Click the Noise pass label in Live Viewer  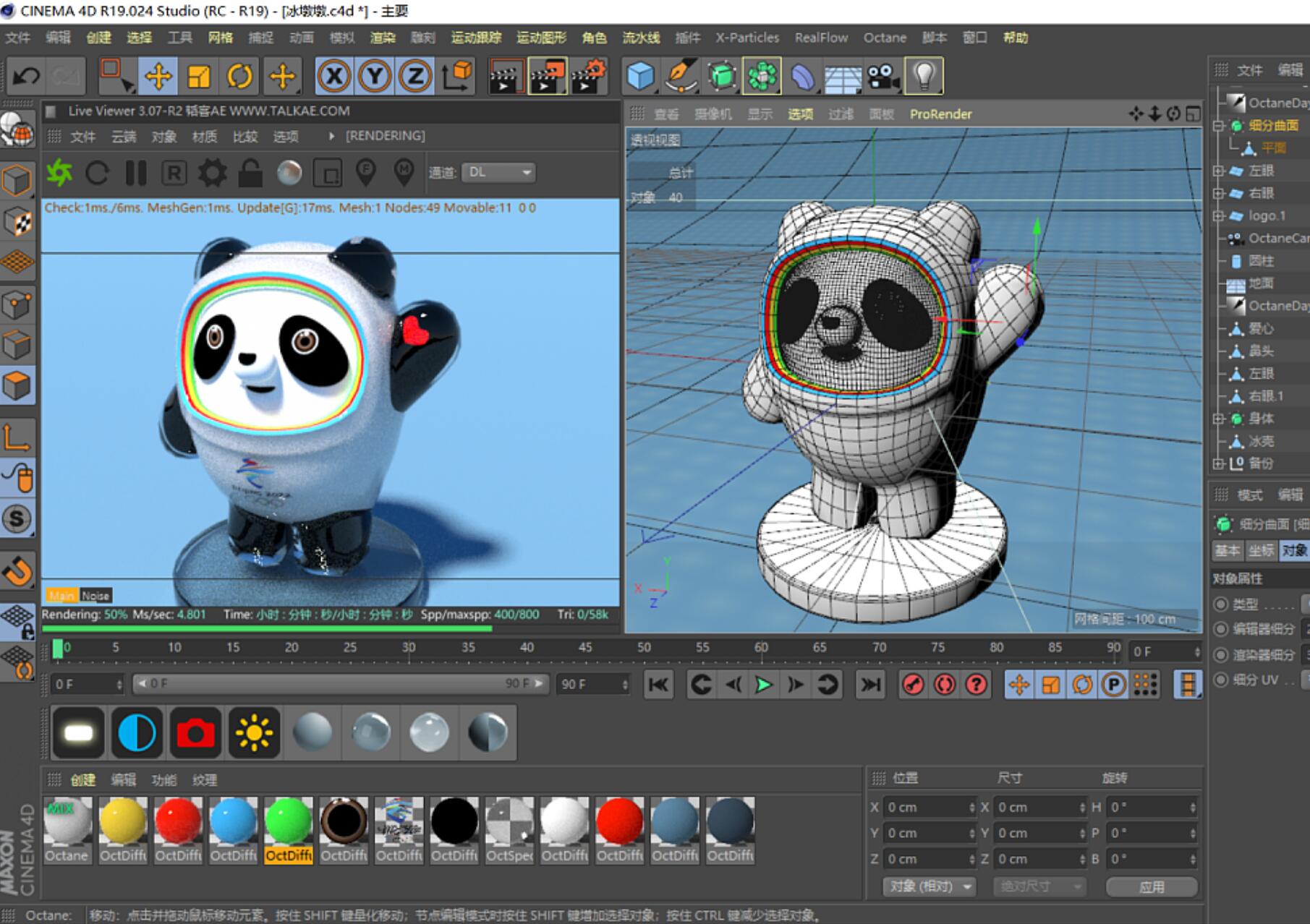pos(95,596)
